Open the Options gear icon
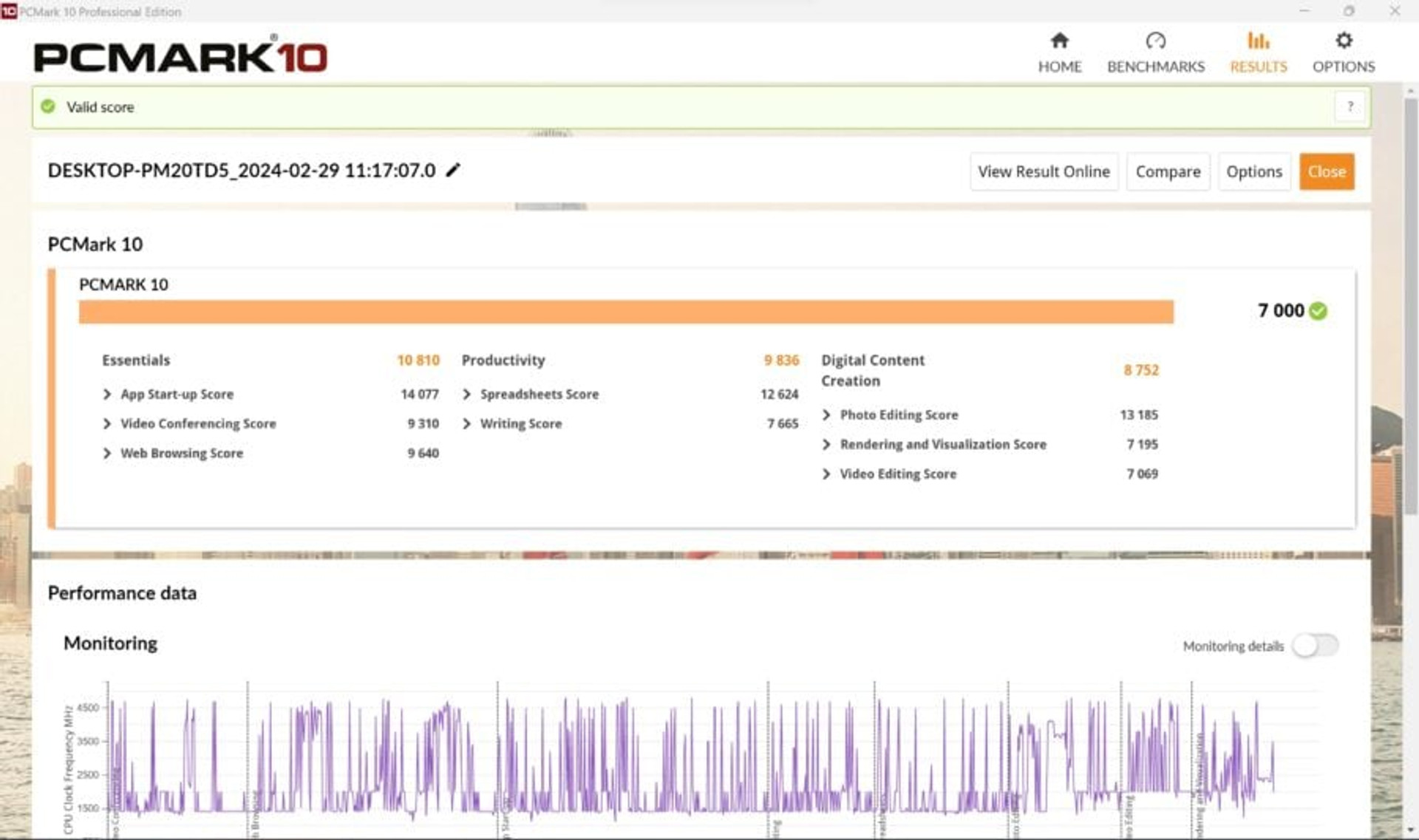The height and width of the screenshot is (840, 1419). 1344,40
